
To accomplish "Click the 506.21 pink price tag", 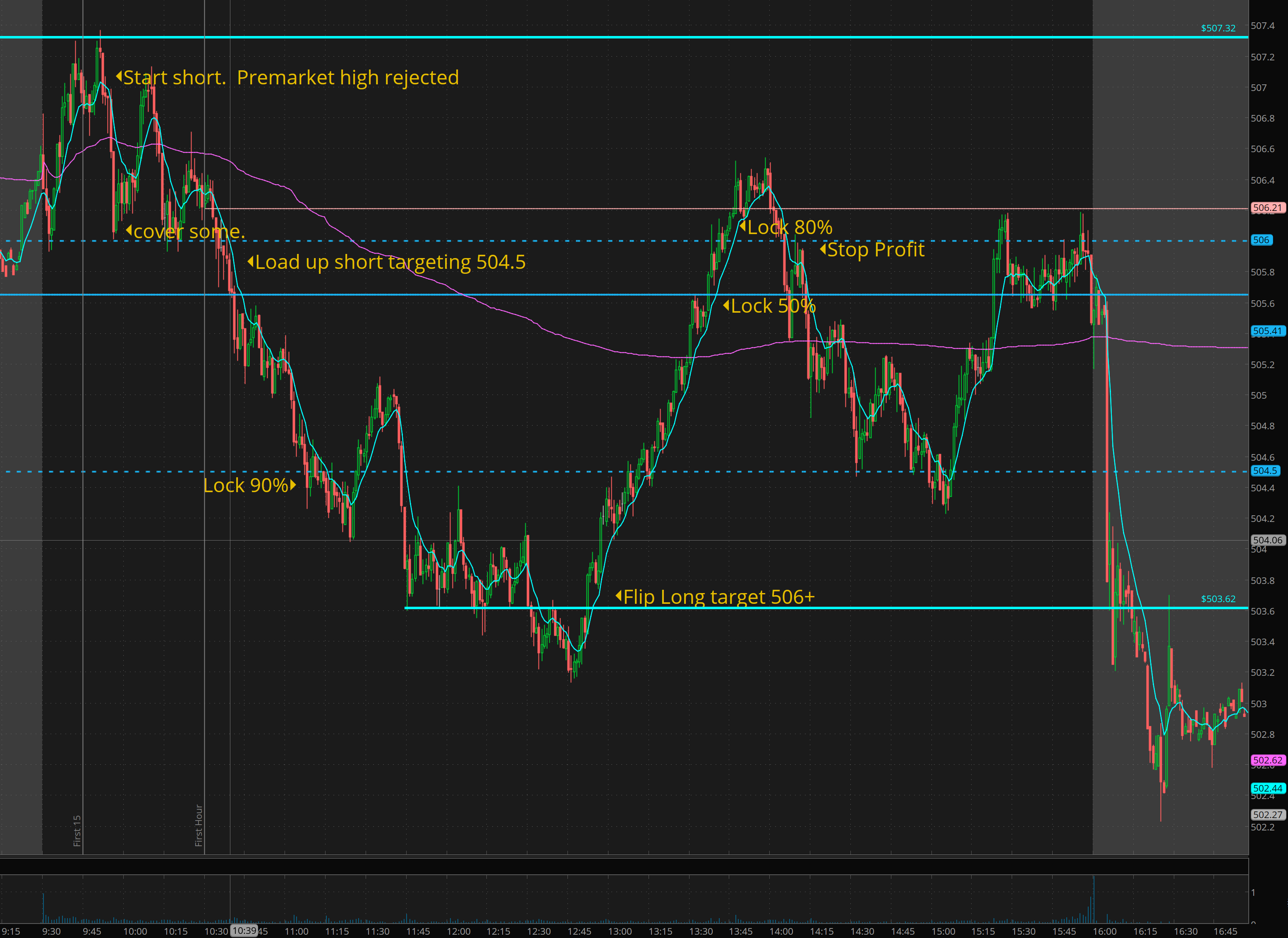I will pos(1268,208).
